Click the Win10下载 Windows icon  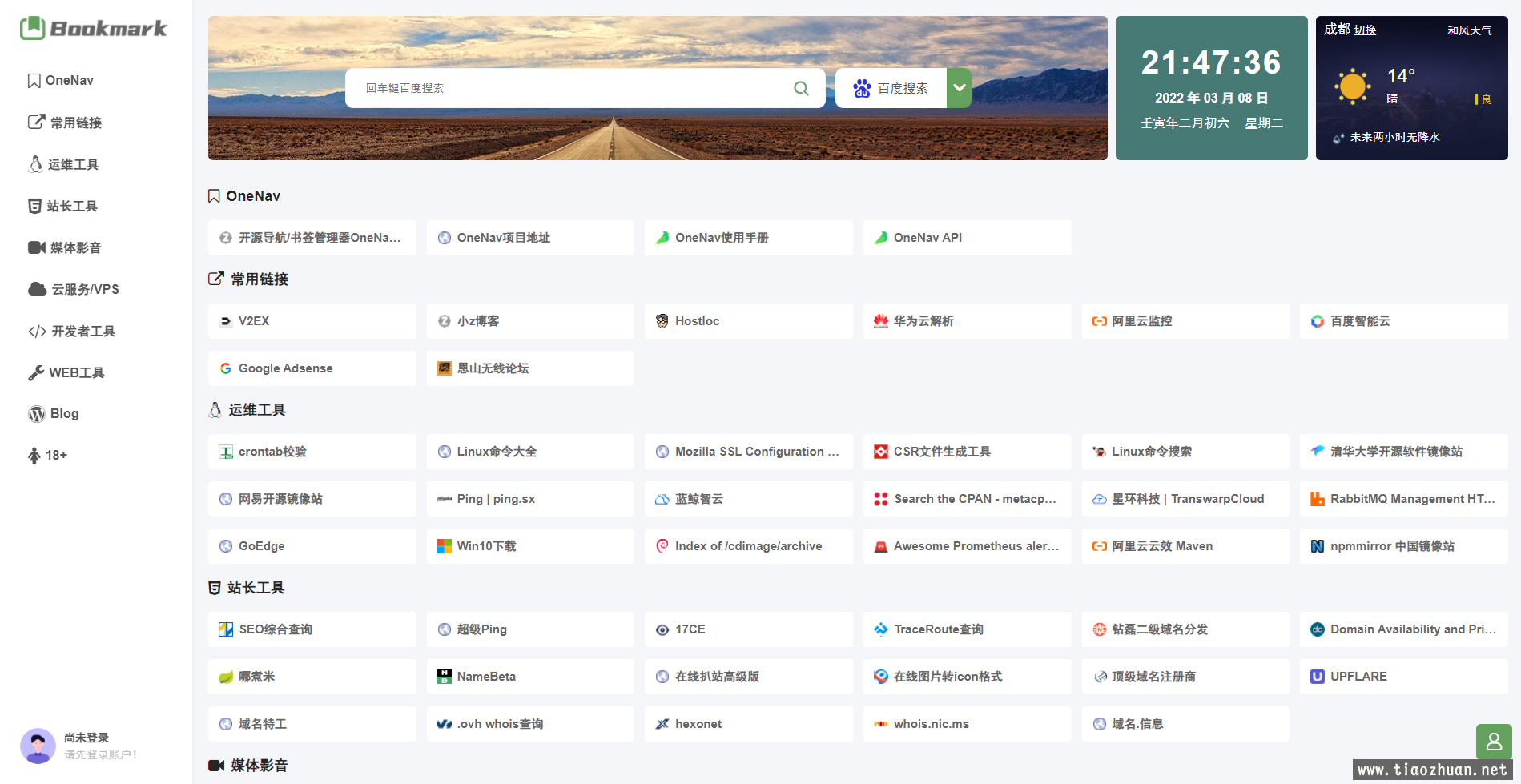[445, 546]
